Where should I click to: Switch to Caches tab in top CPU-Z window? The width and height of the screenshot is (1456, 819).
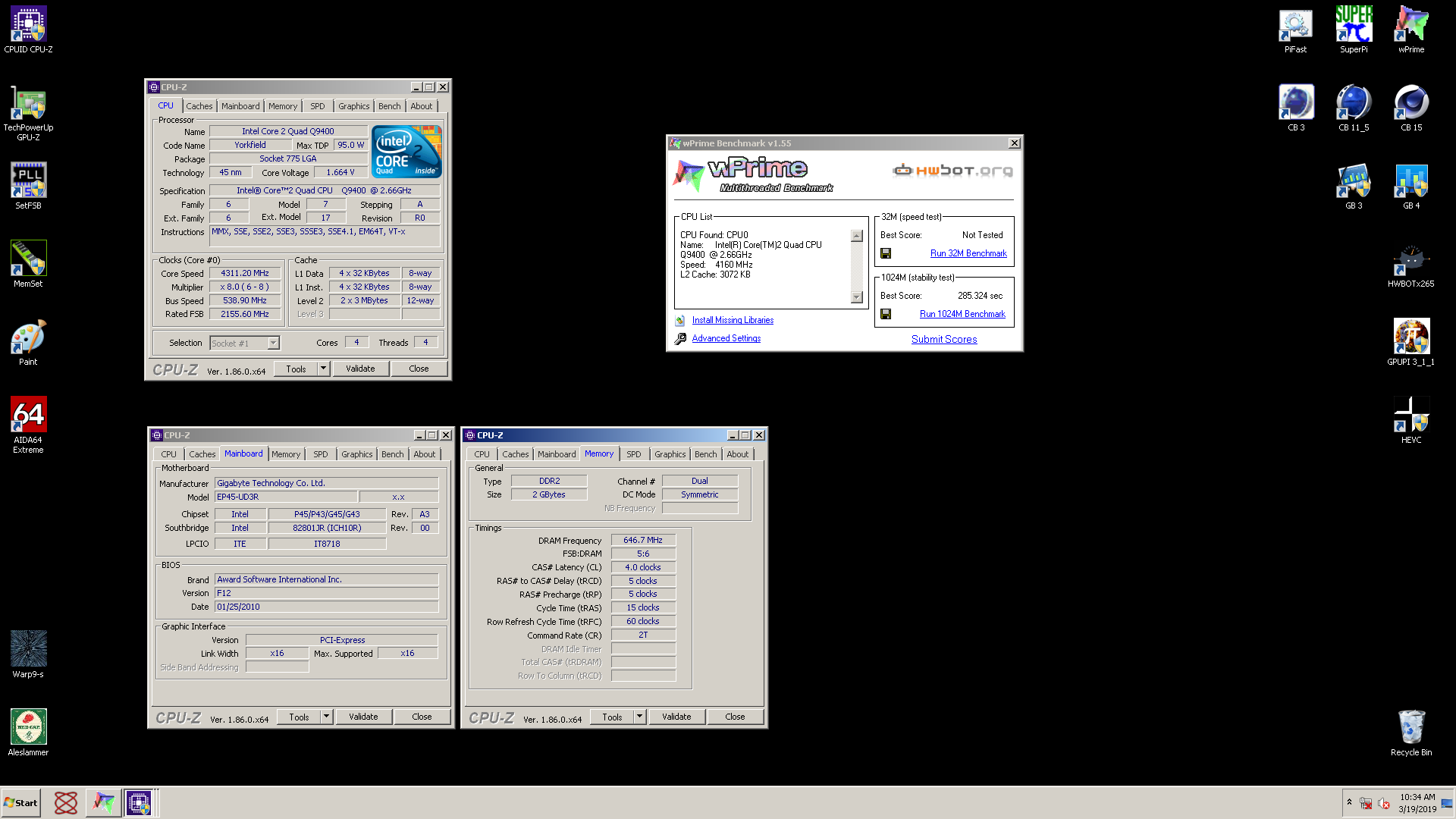[199, 106]
